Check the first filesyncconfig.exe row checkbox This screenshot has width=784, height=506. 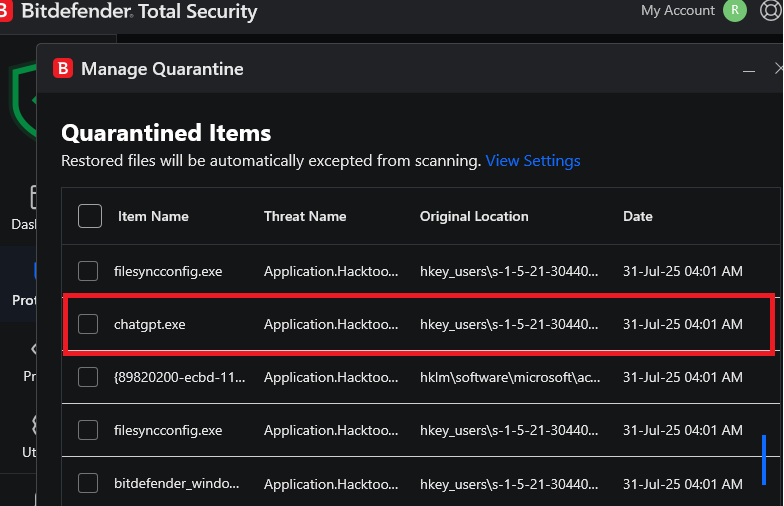pos(88,271)
